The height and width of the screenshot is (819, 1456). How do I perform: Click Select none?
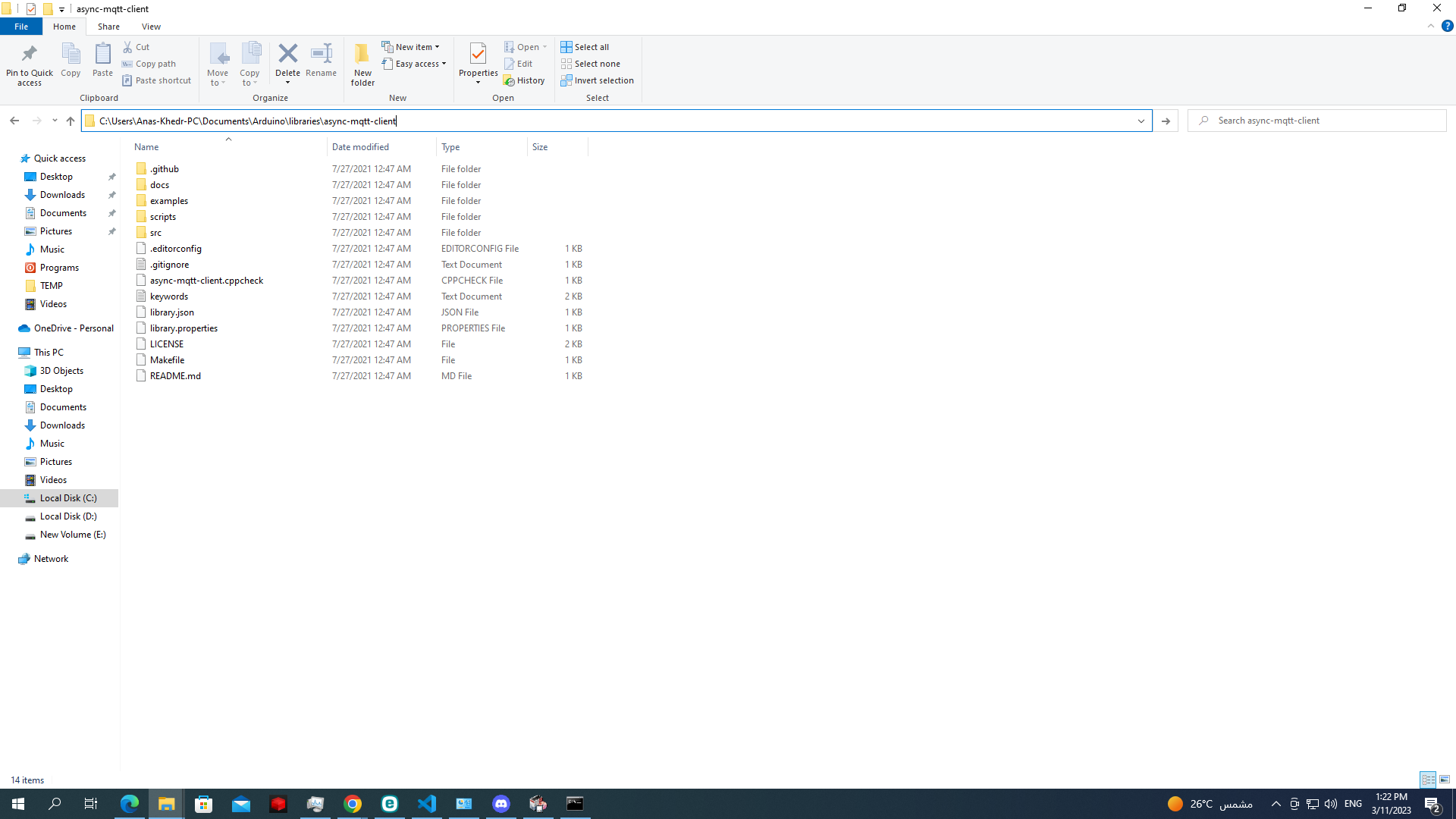pyautogui.click(x=591, y=64)
